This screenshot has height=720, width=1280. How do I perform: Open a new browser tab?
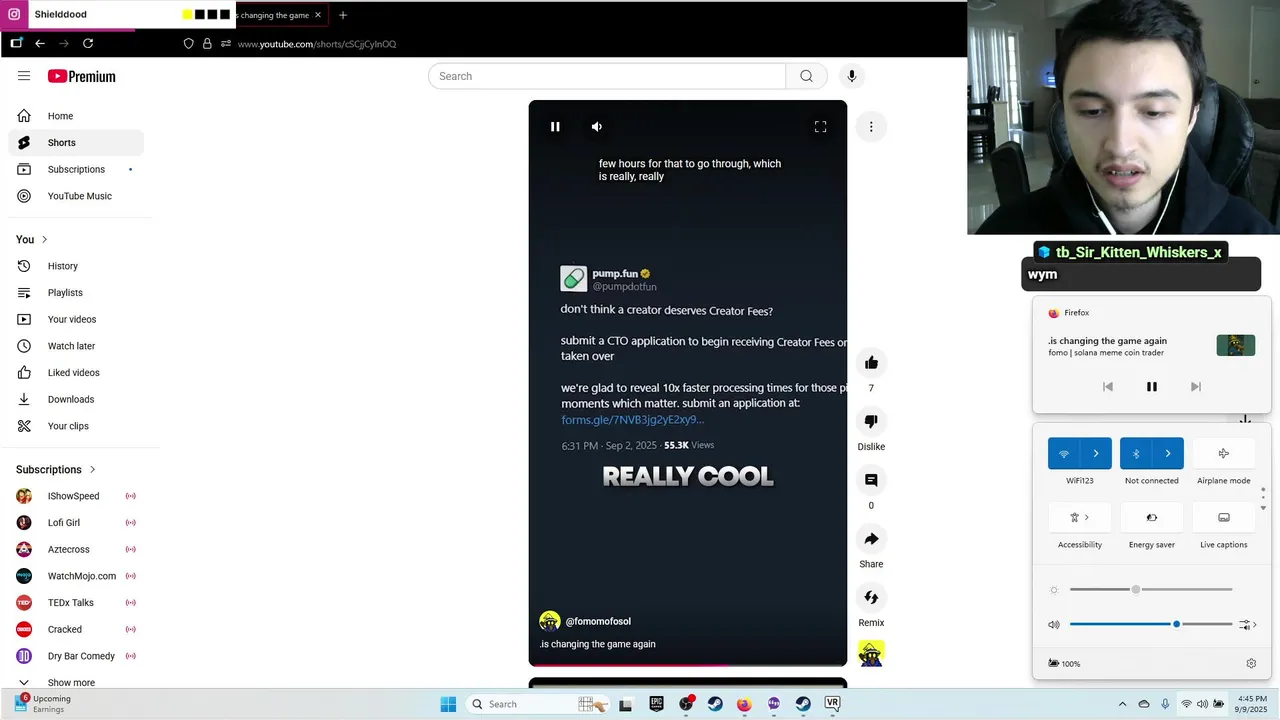(x=343, y=15)
